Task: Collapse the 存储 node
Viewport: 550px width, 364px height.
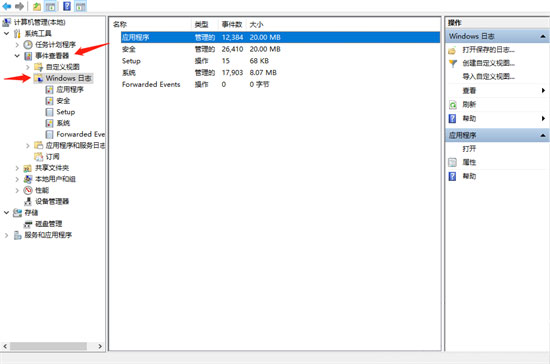Action: click(x=6, y=213)
